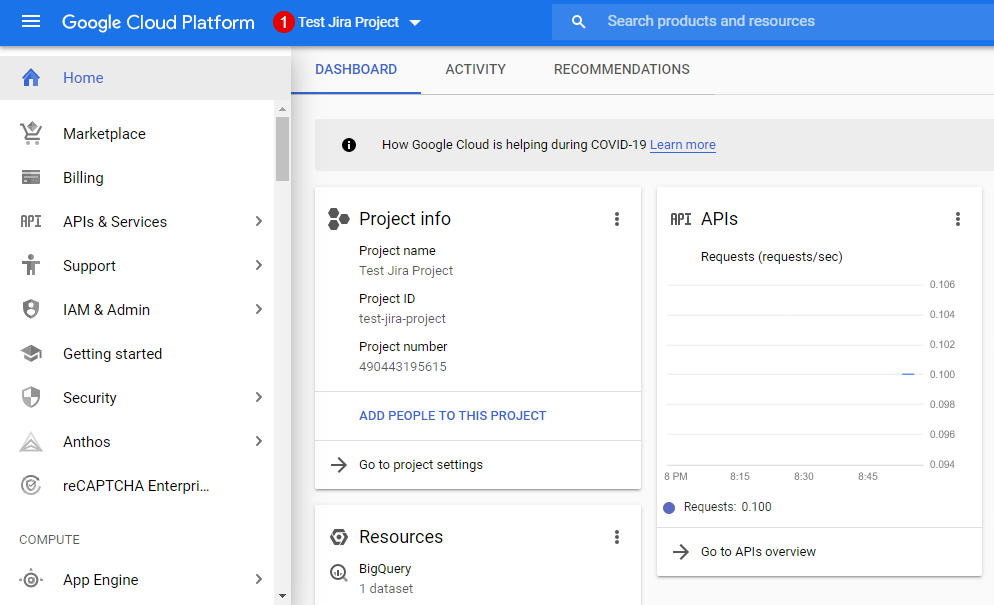Open the Project info overflow menu

pyautogui.click(x=617, y=218)
